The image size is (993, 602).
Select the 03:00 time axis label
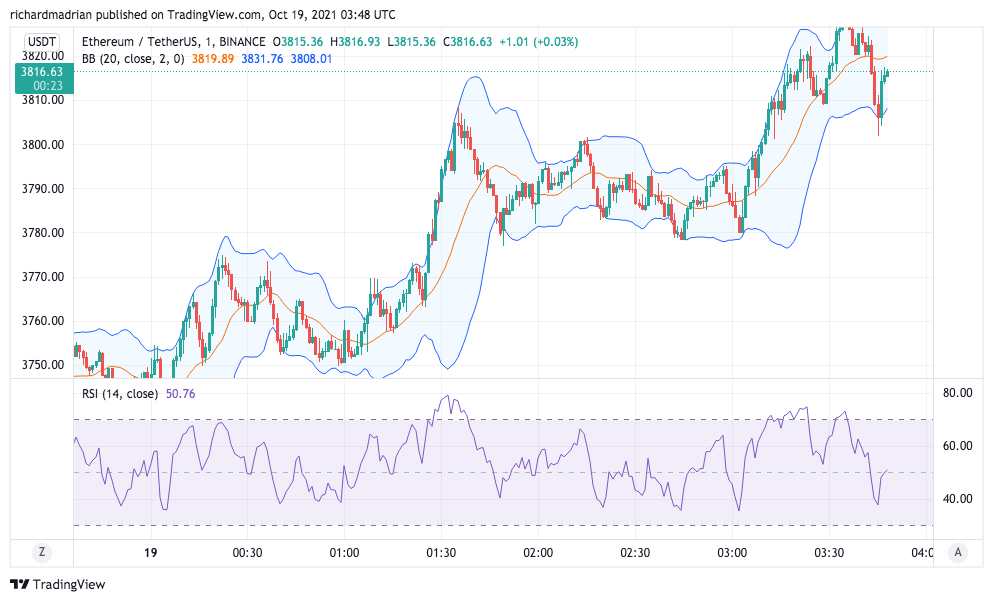[732, 553]
